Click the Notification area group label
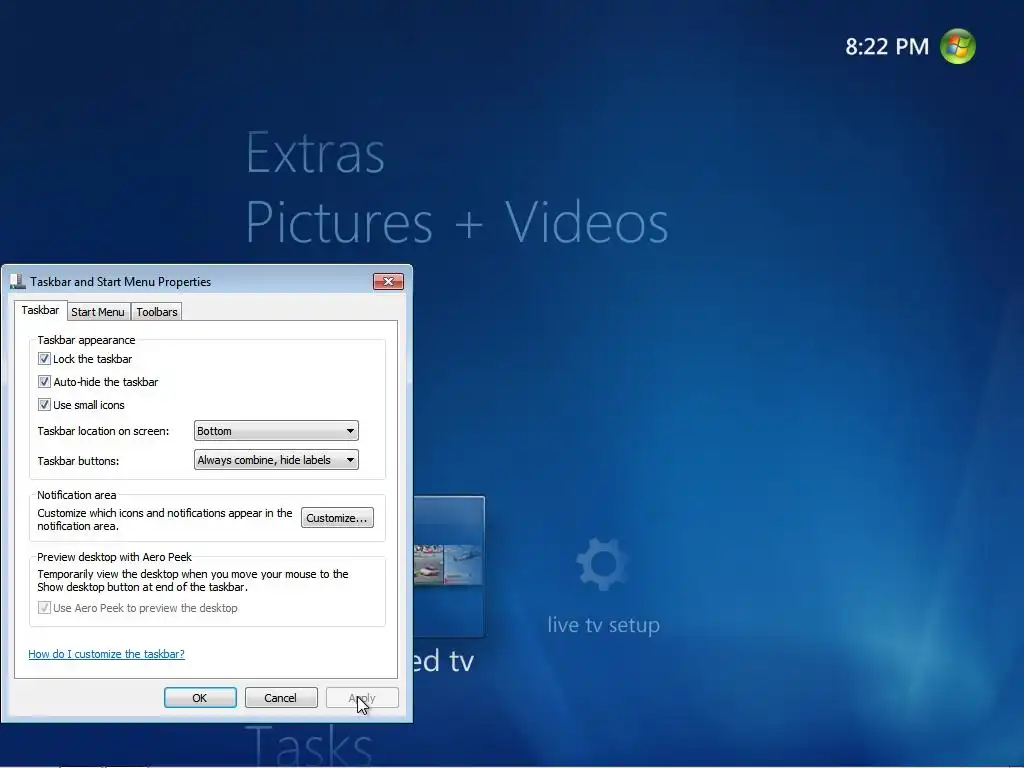 tap(76, 495)
